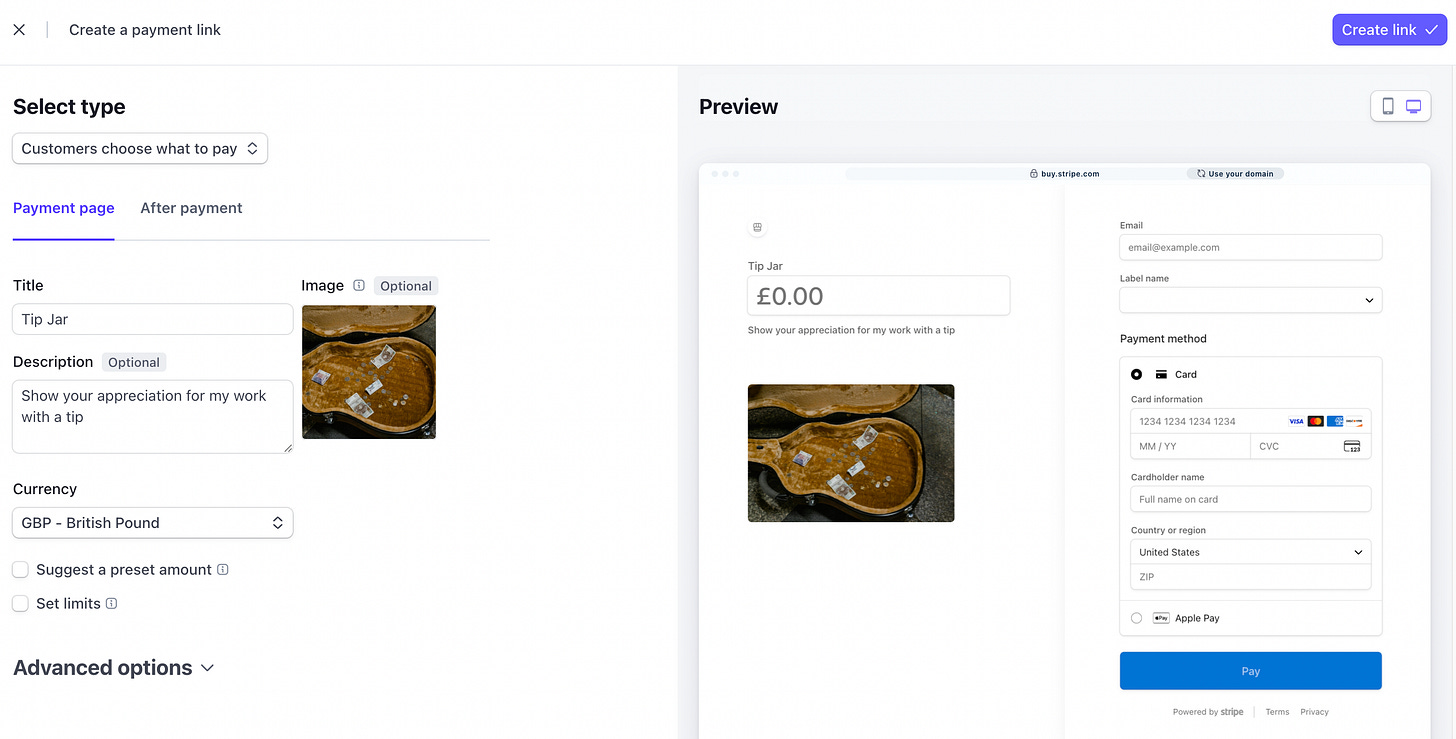Click the blue Pay button in preview

coord(1250,671)
